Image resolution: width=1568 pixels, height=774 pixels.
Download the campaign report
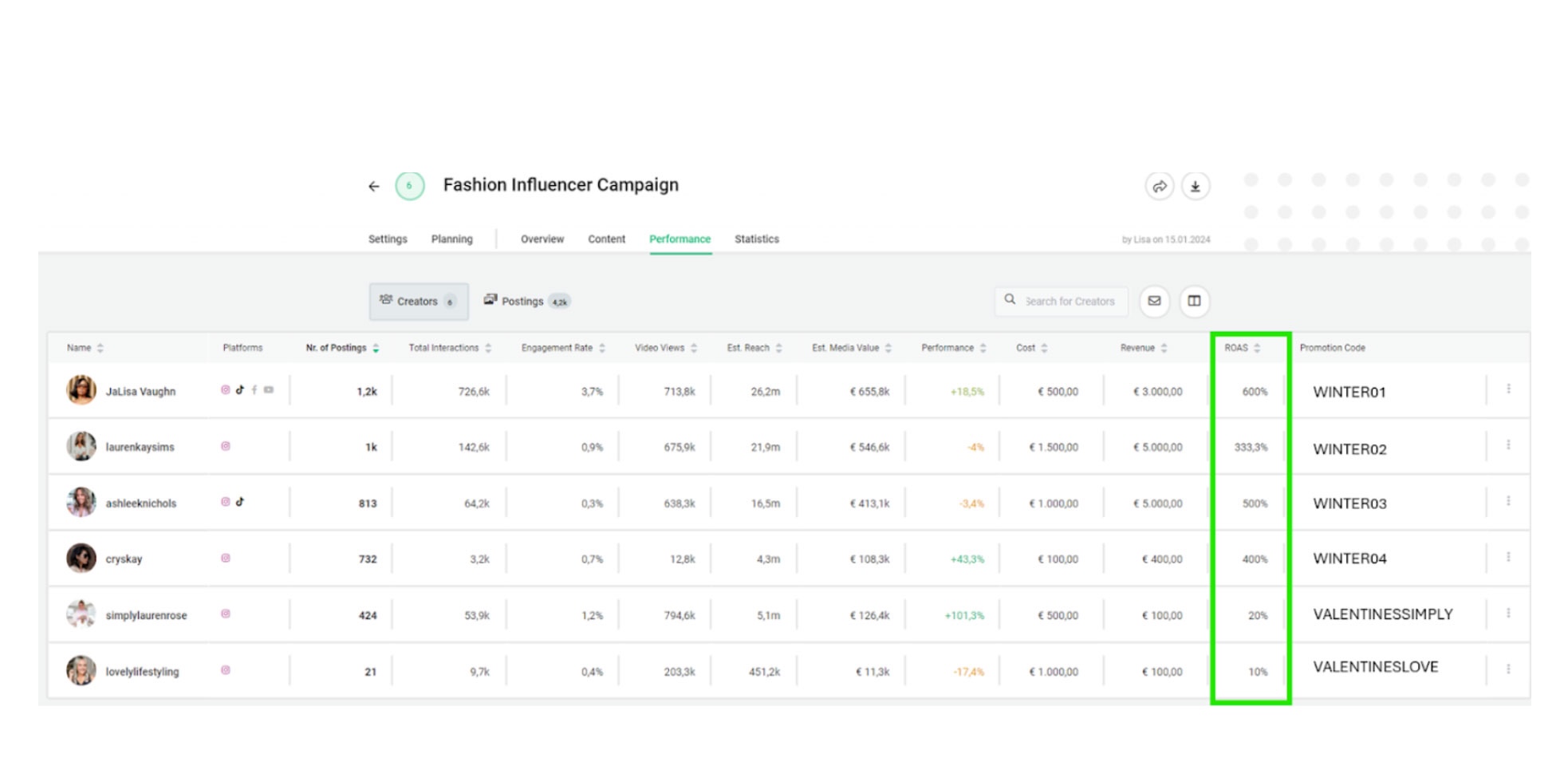click(1195, 187)
